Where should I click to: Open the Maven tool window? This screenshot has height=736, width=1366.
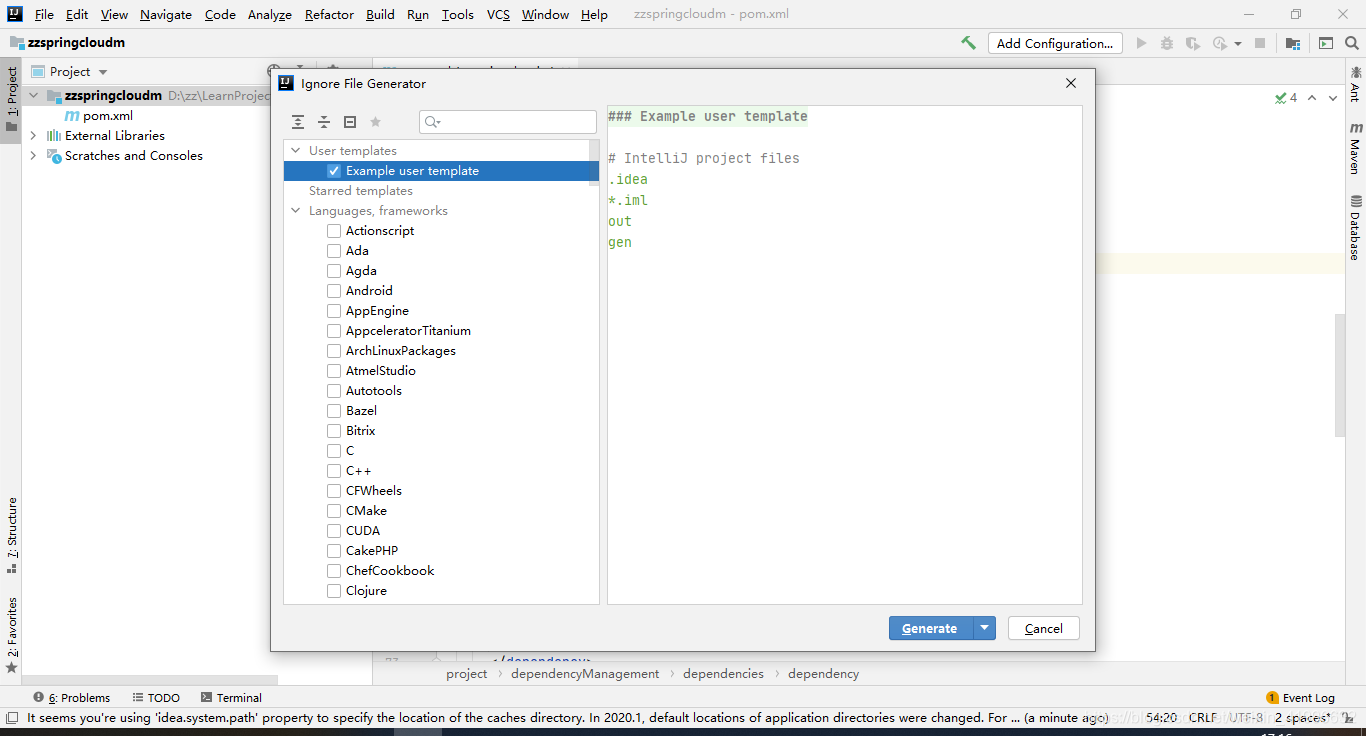point(1355,149)
